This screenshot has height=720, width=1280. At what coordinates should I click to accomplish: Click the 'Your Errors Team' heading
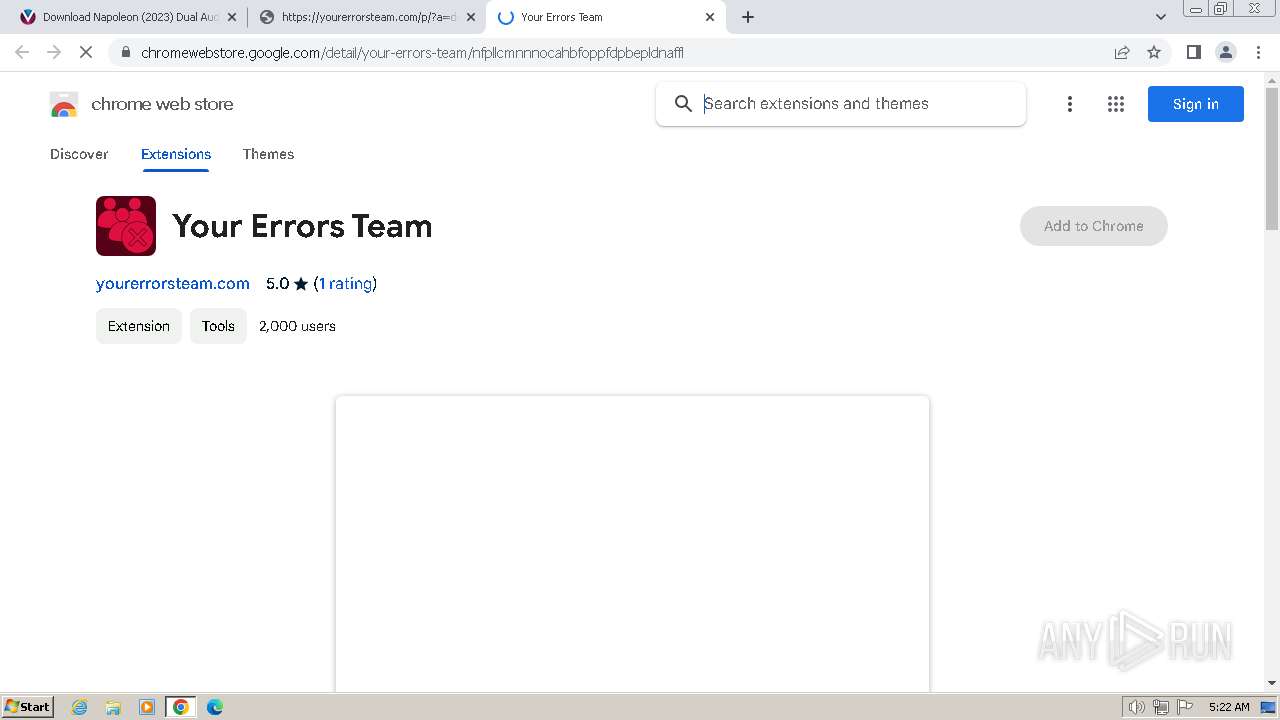point(302,226)
